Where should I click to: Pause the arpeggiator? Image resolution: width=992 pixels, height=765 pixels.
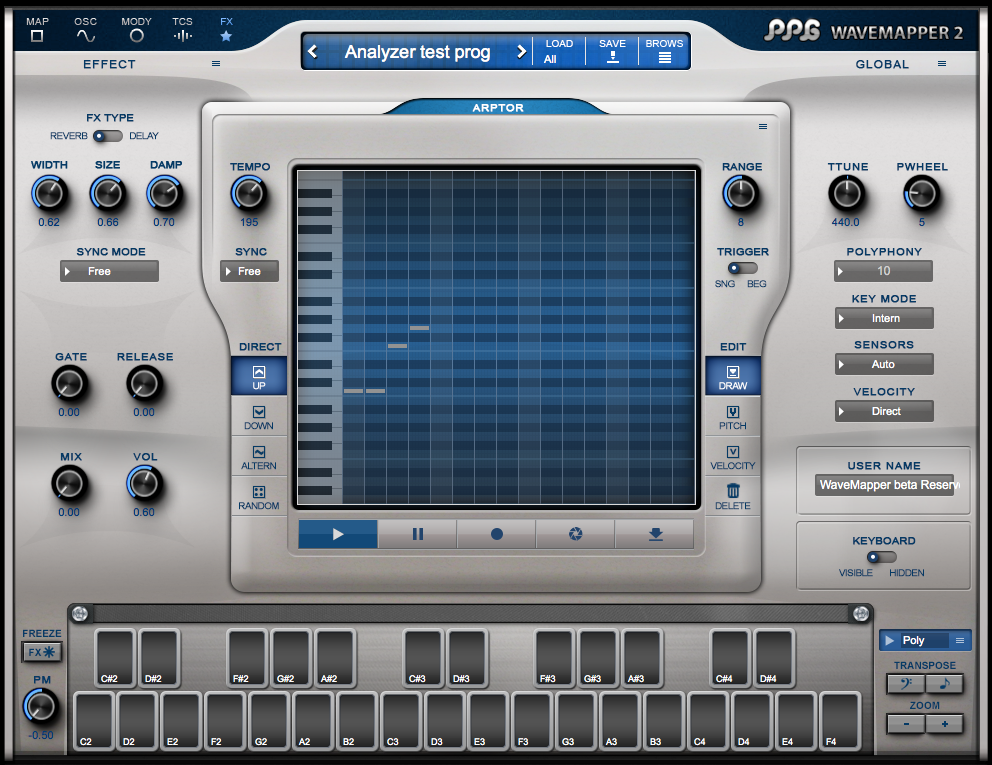pyautogui.click(x=418, y=534)
